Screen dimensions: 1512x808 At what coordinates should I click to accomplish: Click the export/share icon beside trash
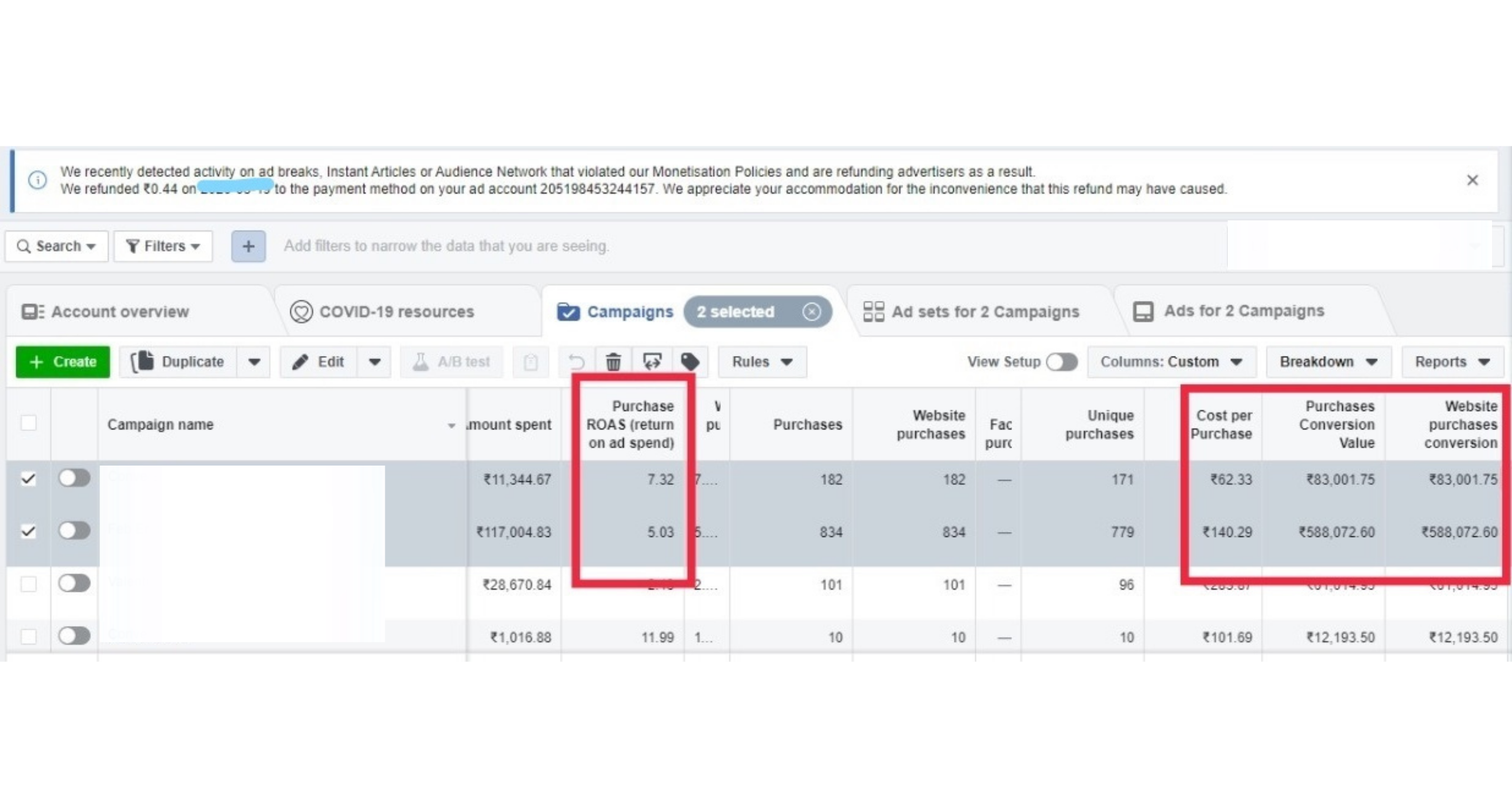652,362
